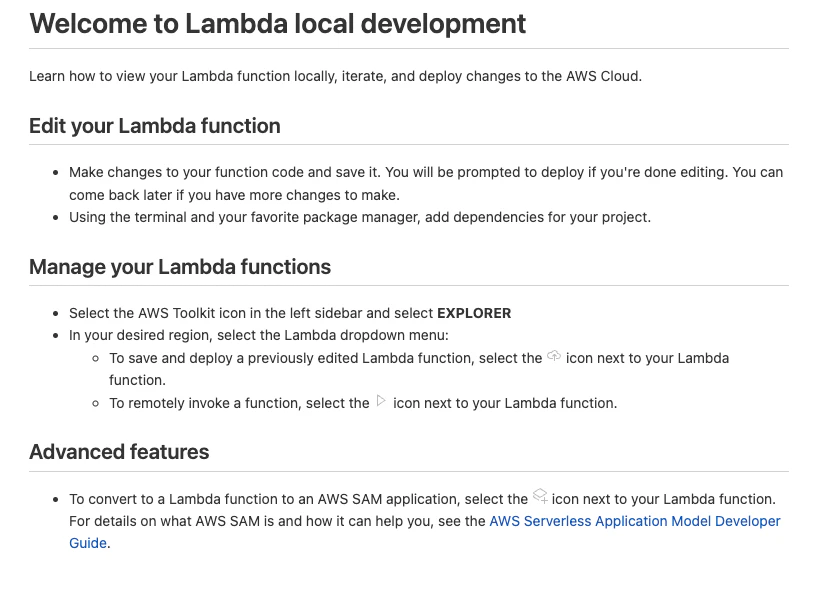
Task: Click the remote invoke play icon
Action: 381,401
